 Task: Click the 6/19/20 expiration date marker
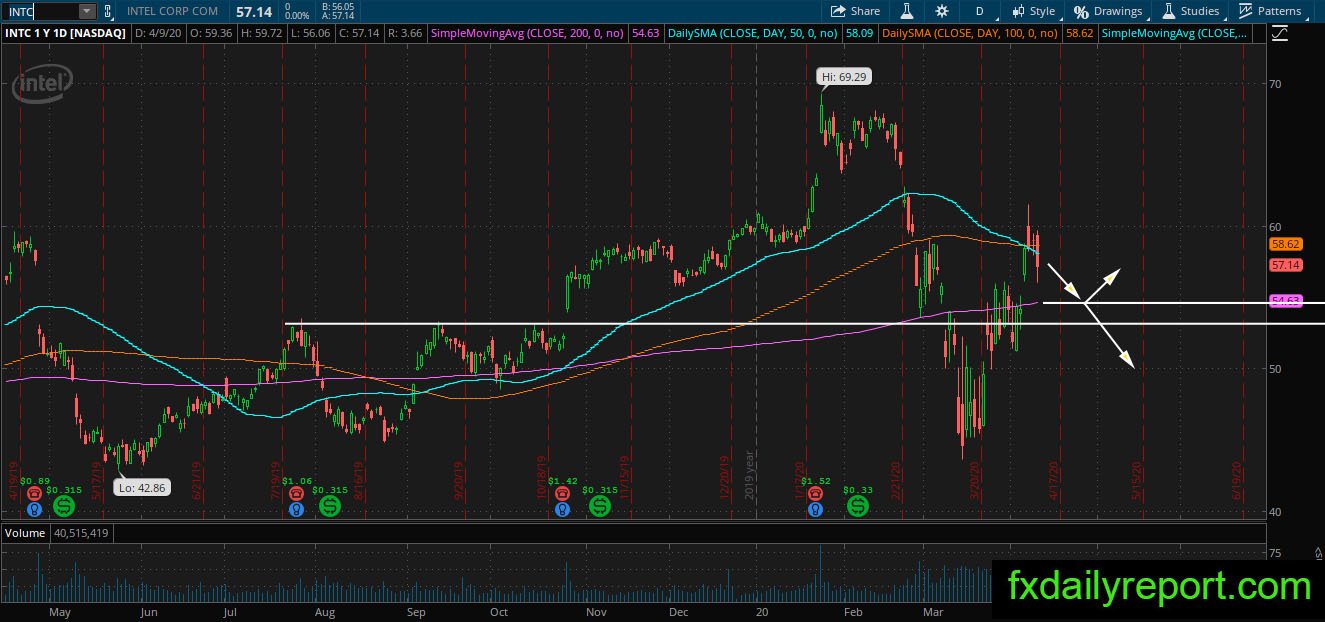[1237, 480]
